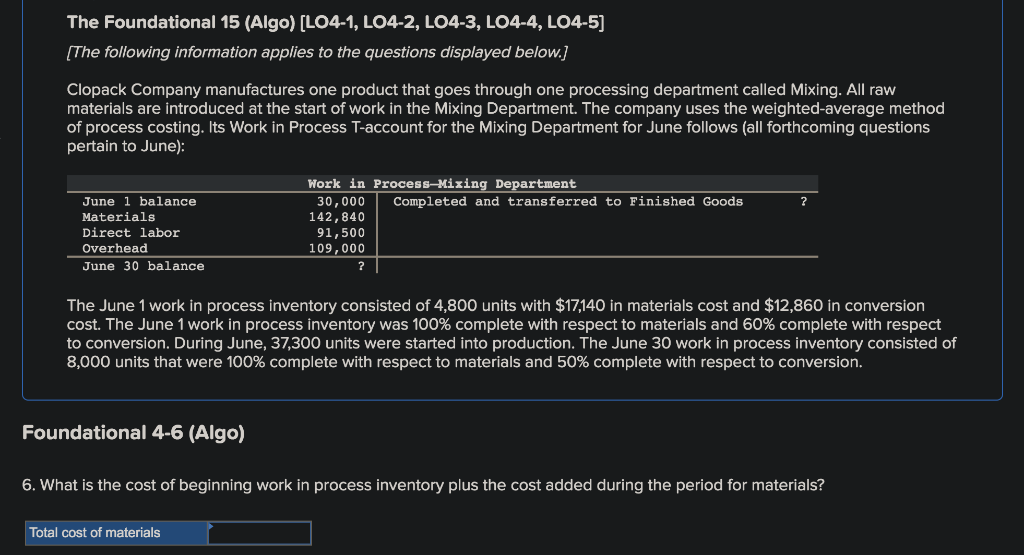Click the June 30 balance question mark
Viewport: 1024px width, 555px height.
(361, 266)
